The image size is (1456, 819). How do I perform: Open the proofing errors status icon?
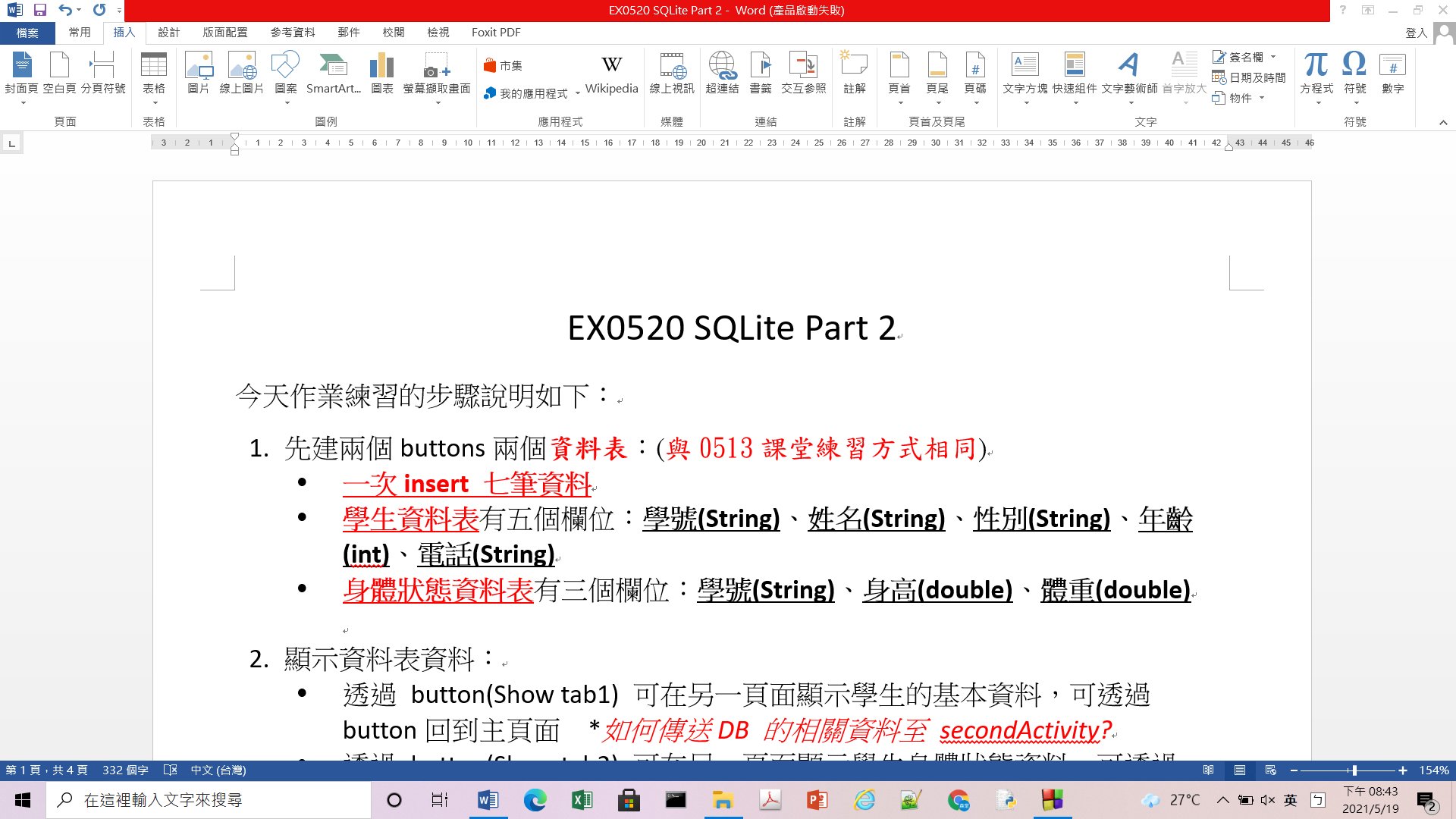(171, 770)
